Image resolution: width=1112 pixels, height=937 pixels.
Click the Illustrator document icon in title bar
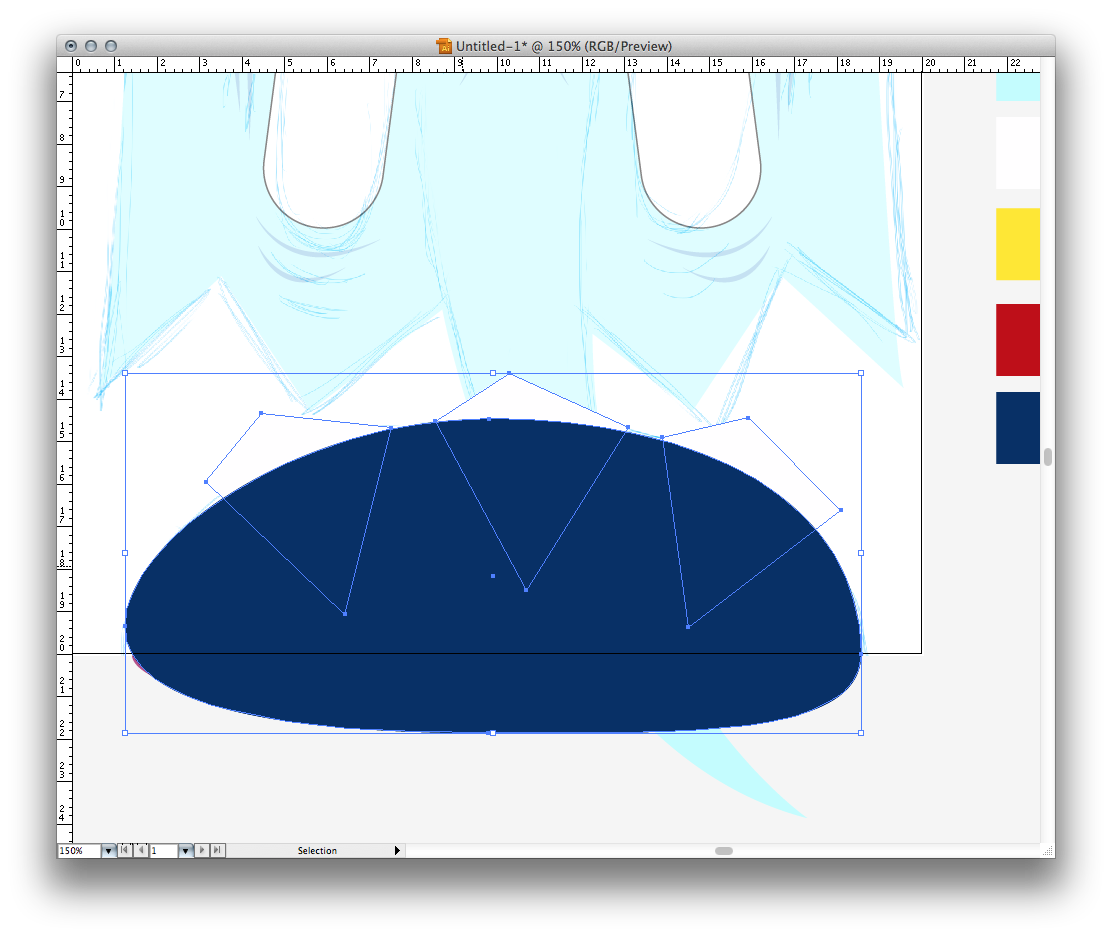[x=444, y=46]
